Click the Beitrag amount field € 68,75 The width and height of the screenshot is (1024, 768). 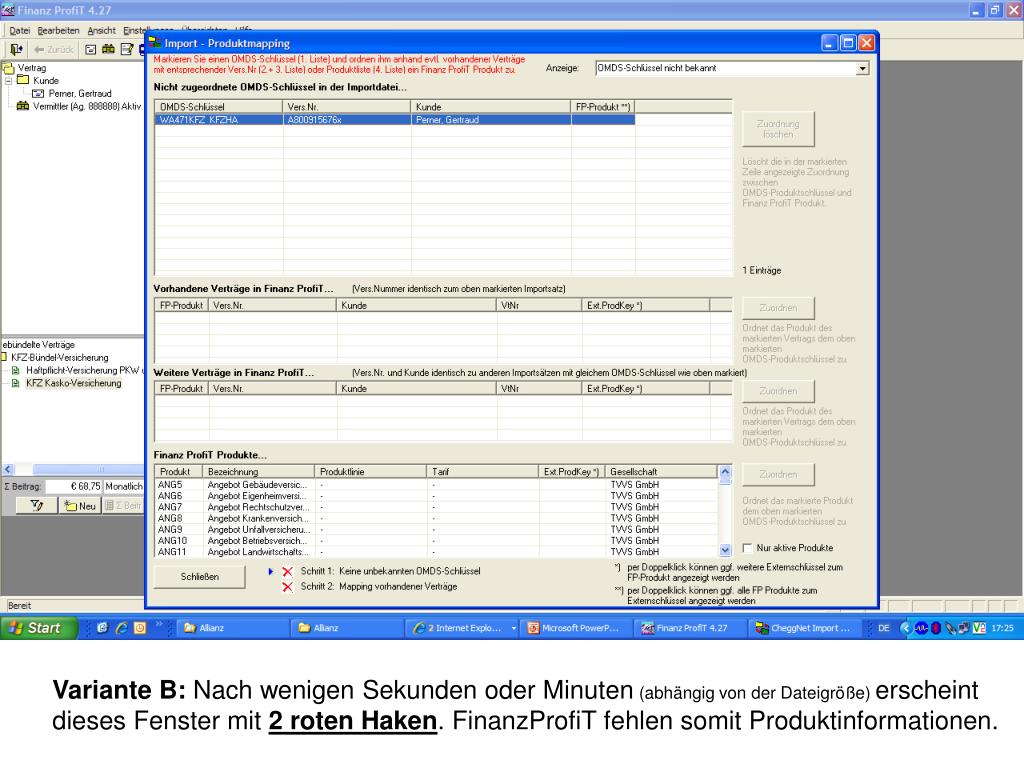pos(73,487)
